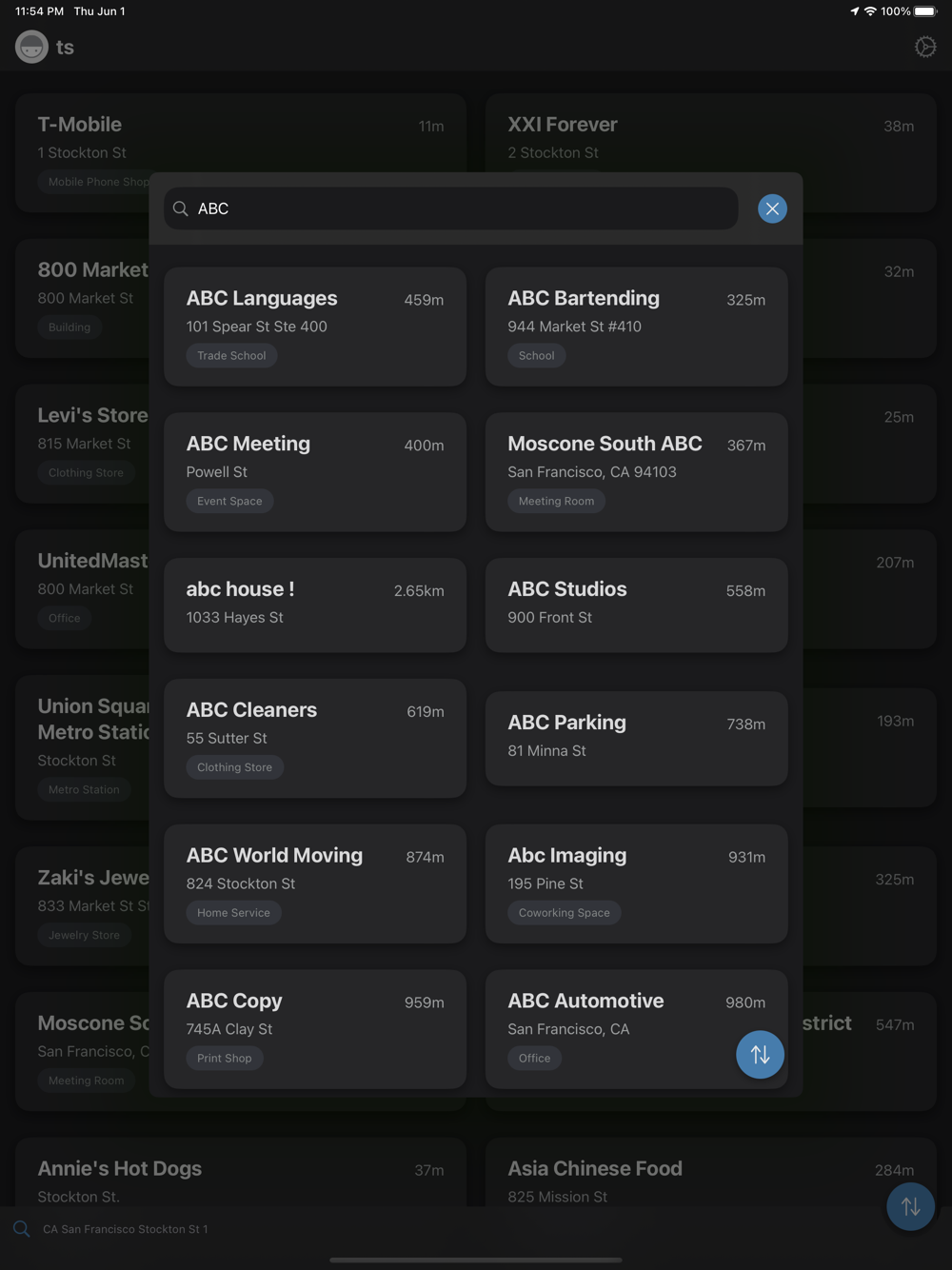Focus the ABC search text field
952x1270 pixels.
[450, 208]
